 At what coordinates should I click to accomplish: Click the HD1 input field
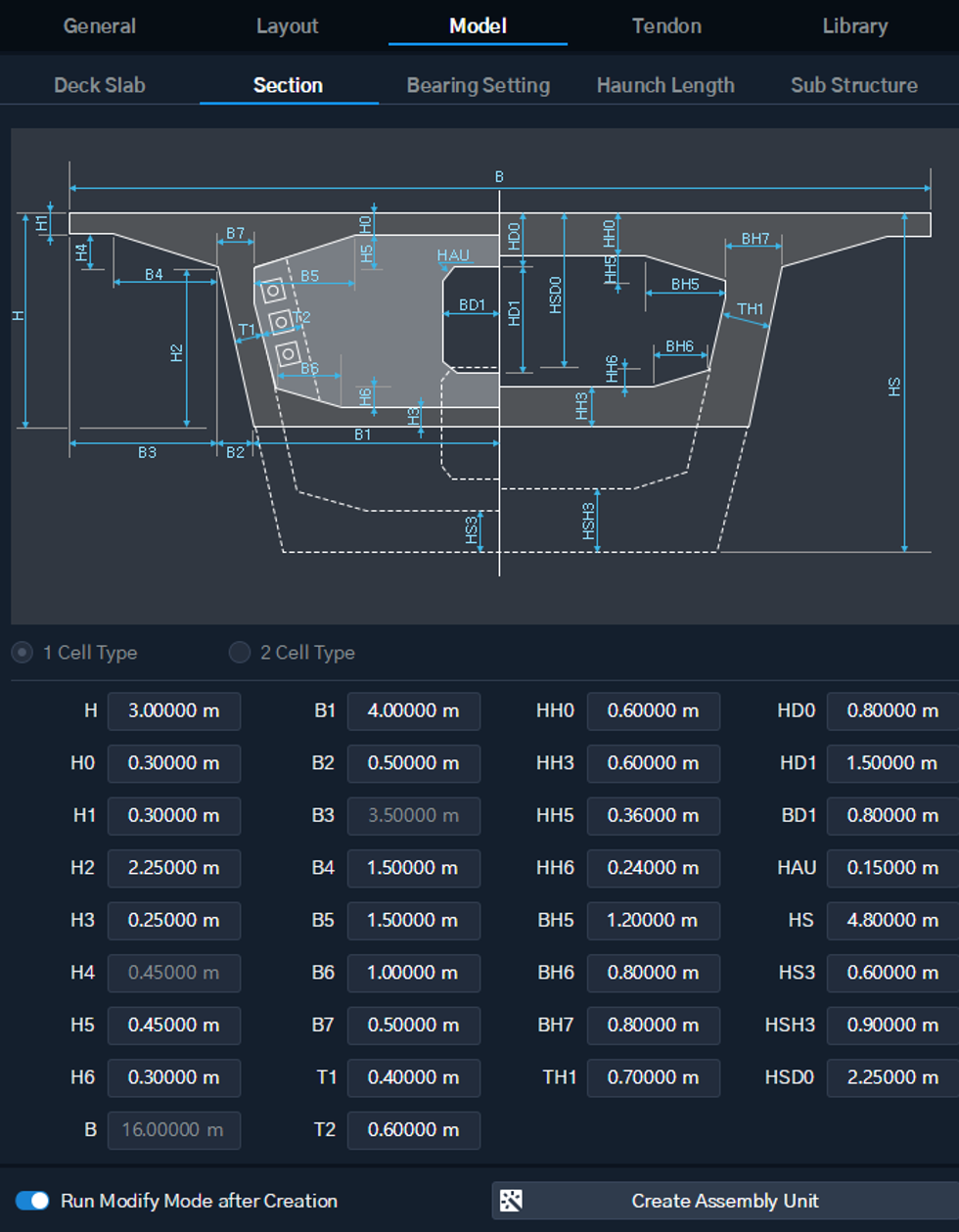point(892,763)
